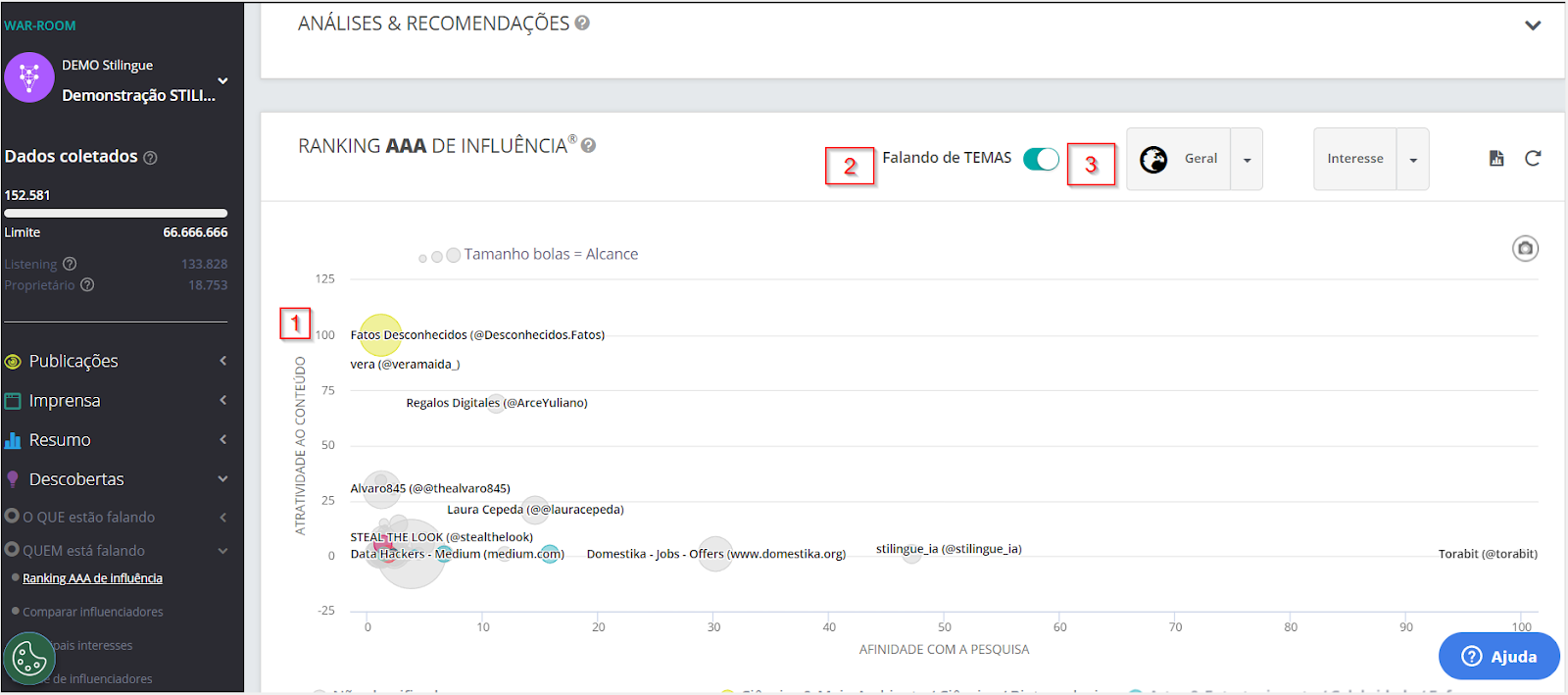Click the Limite 66.666.666 value

pos(195,232)
